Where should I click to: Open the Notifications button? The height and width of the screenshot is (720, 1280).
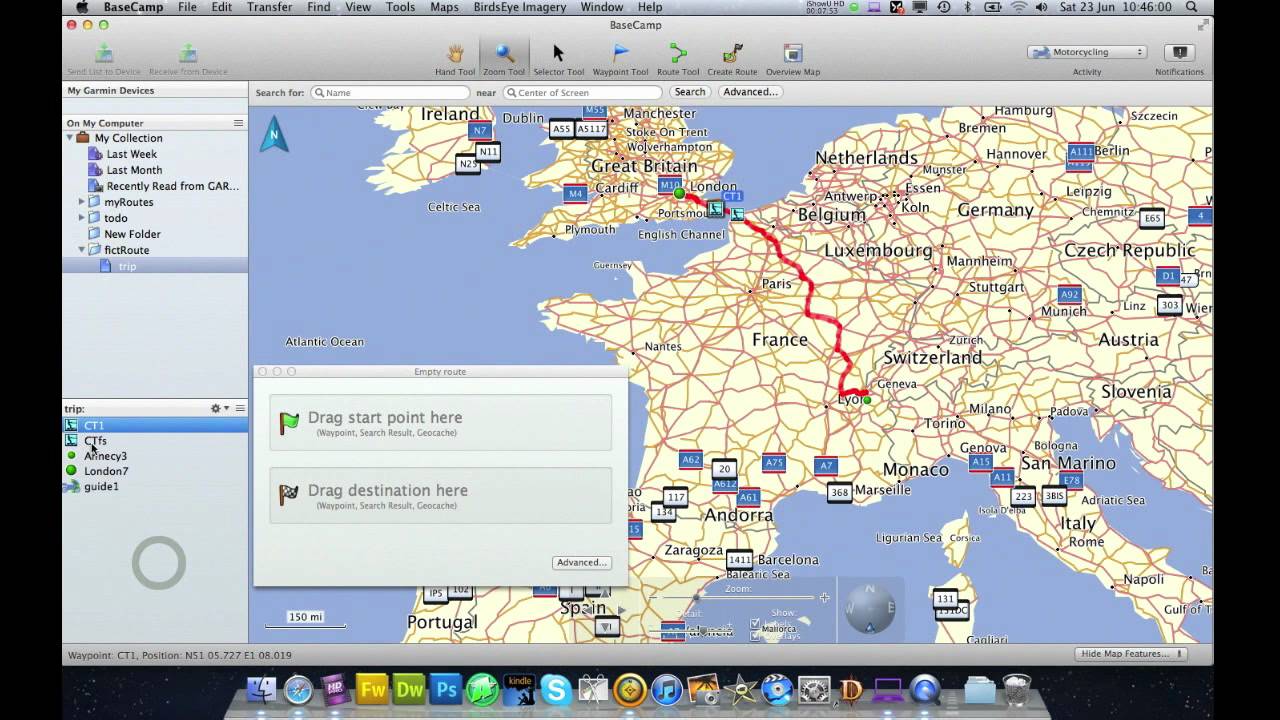[x=1180, y=52]
